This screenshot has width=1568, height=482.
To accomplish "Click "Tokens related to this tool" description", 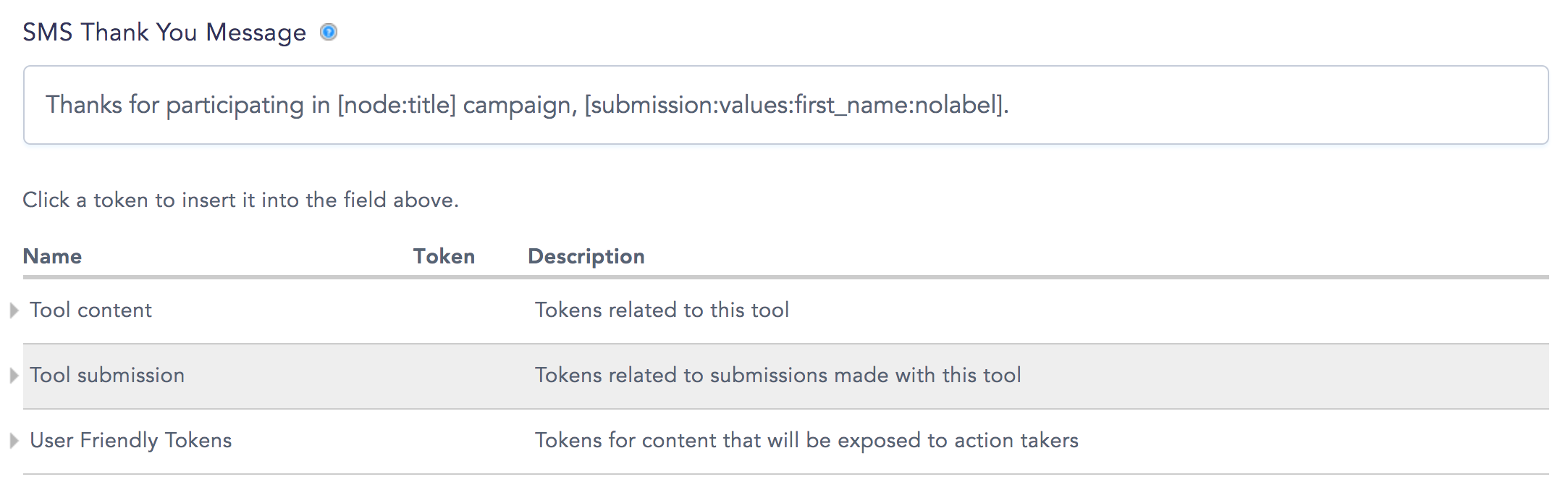I will pyautogui.click(x=662, y=310).
